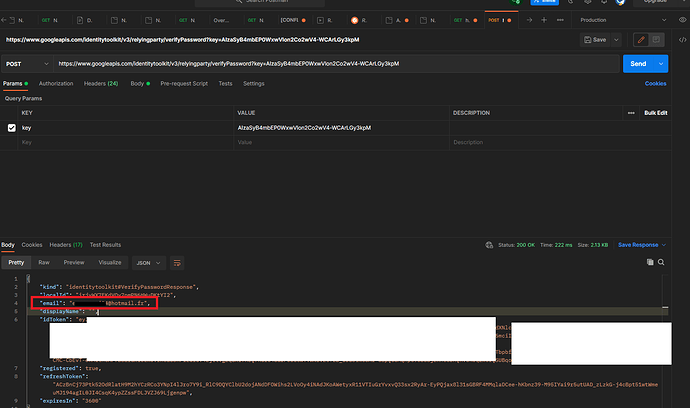Viewport: 690px width, 408px height.
Task: Select the Pretty response view
Action: click(x=16, y=263)
